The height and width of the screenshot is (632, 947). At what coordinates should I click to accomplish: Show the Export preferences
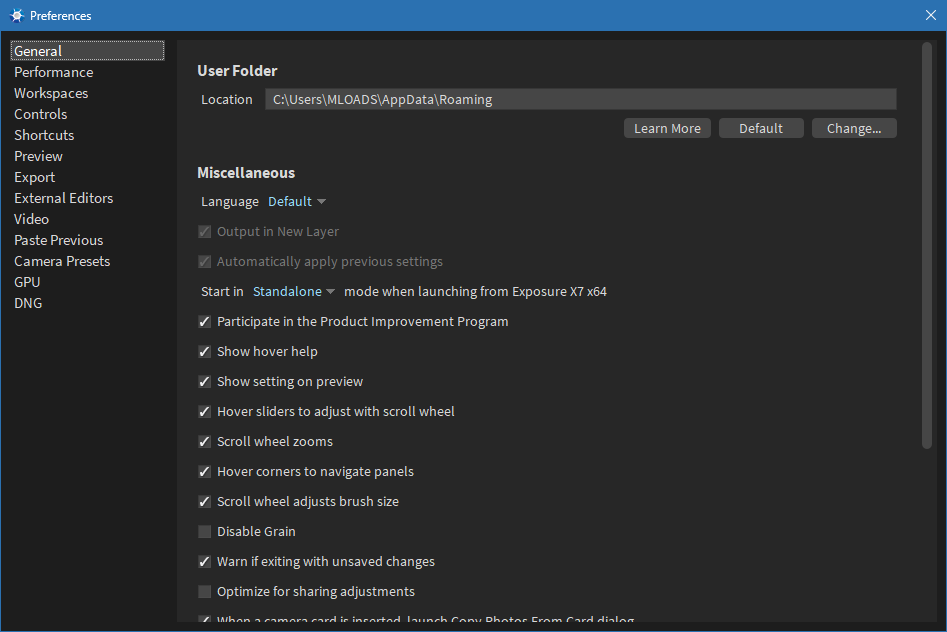[34, 178]
